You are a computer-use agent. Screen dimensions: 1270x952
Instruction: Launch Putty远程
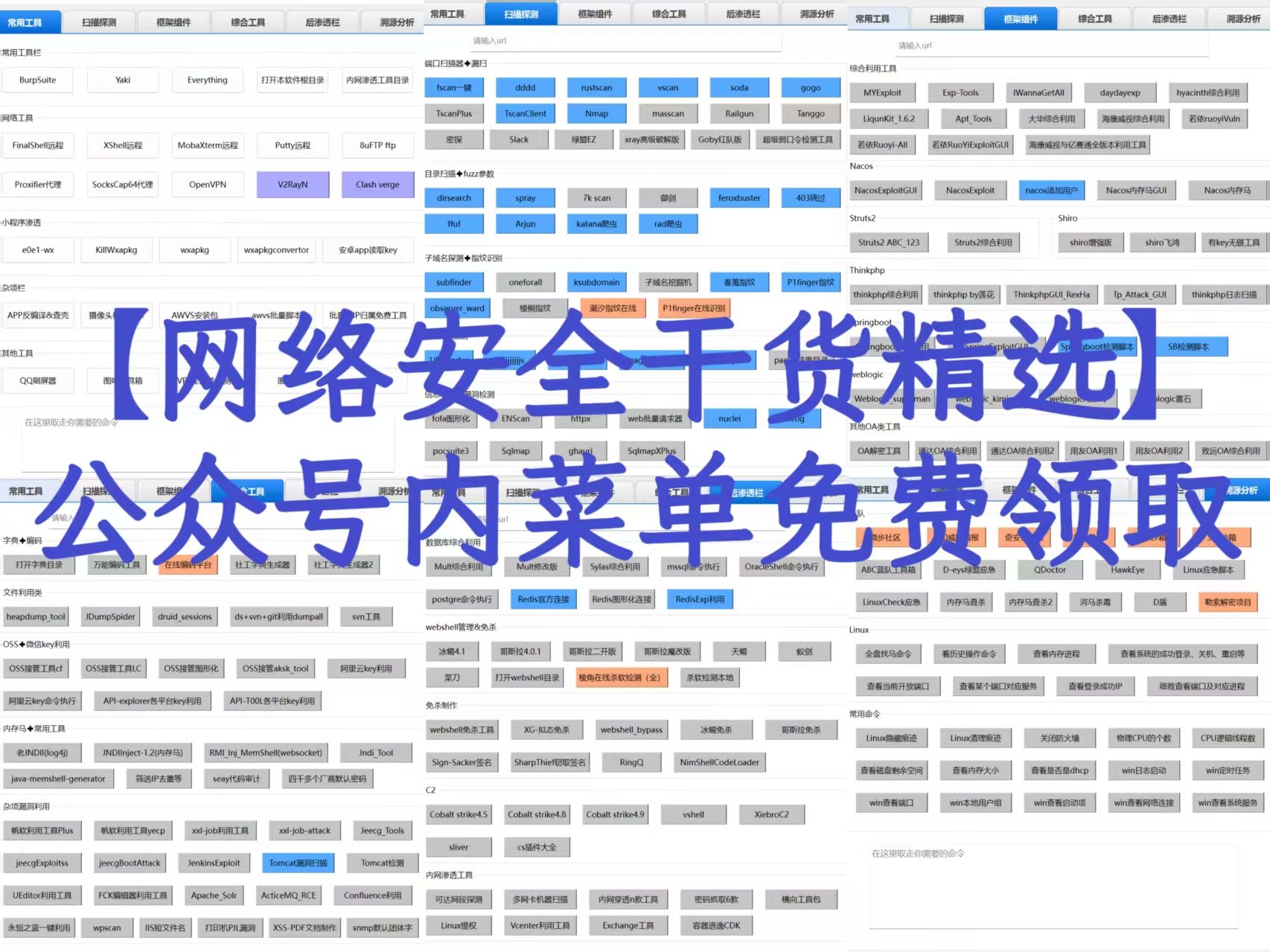[293, 145]
